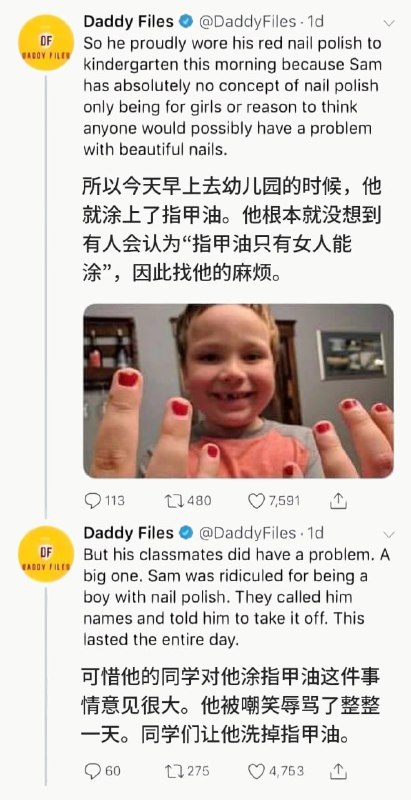Visit Daddy Files name on first tweet
The image size is (411, 800).
point(129,21)
